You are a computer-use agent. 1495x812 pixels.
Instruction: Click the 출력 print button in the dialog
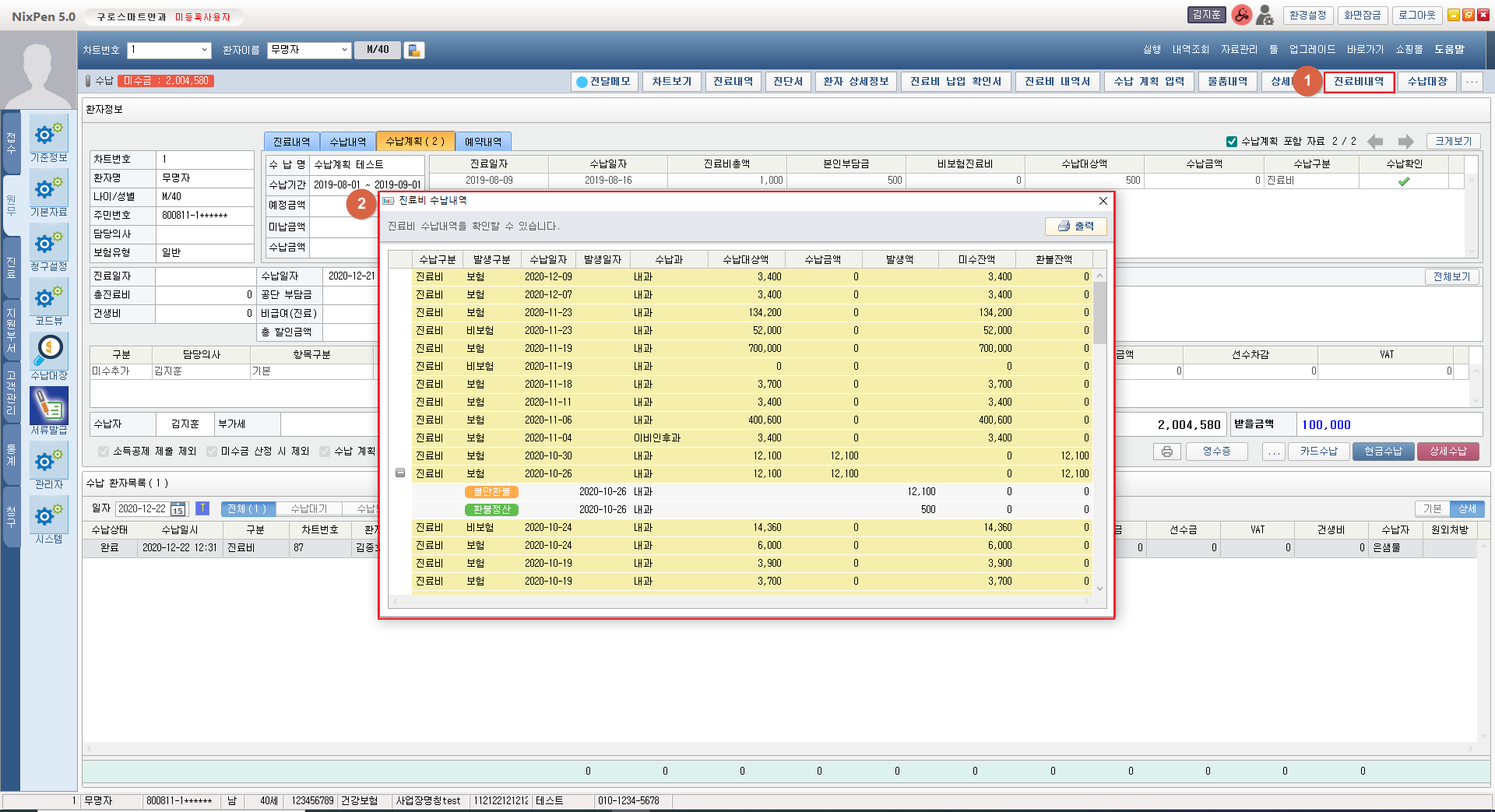click(1075, 227)
